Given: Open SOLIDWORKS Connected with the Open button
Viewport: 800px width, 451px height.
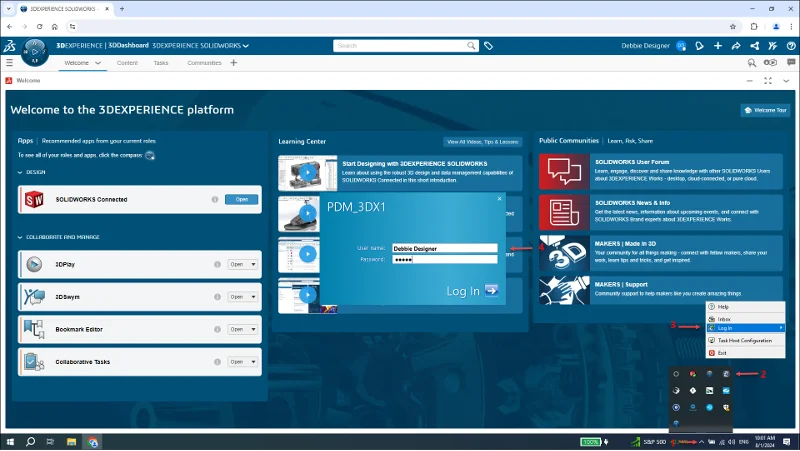Looking at the screenshot, I should click(241, 199).
